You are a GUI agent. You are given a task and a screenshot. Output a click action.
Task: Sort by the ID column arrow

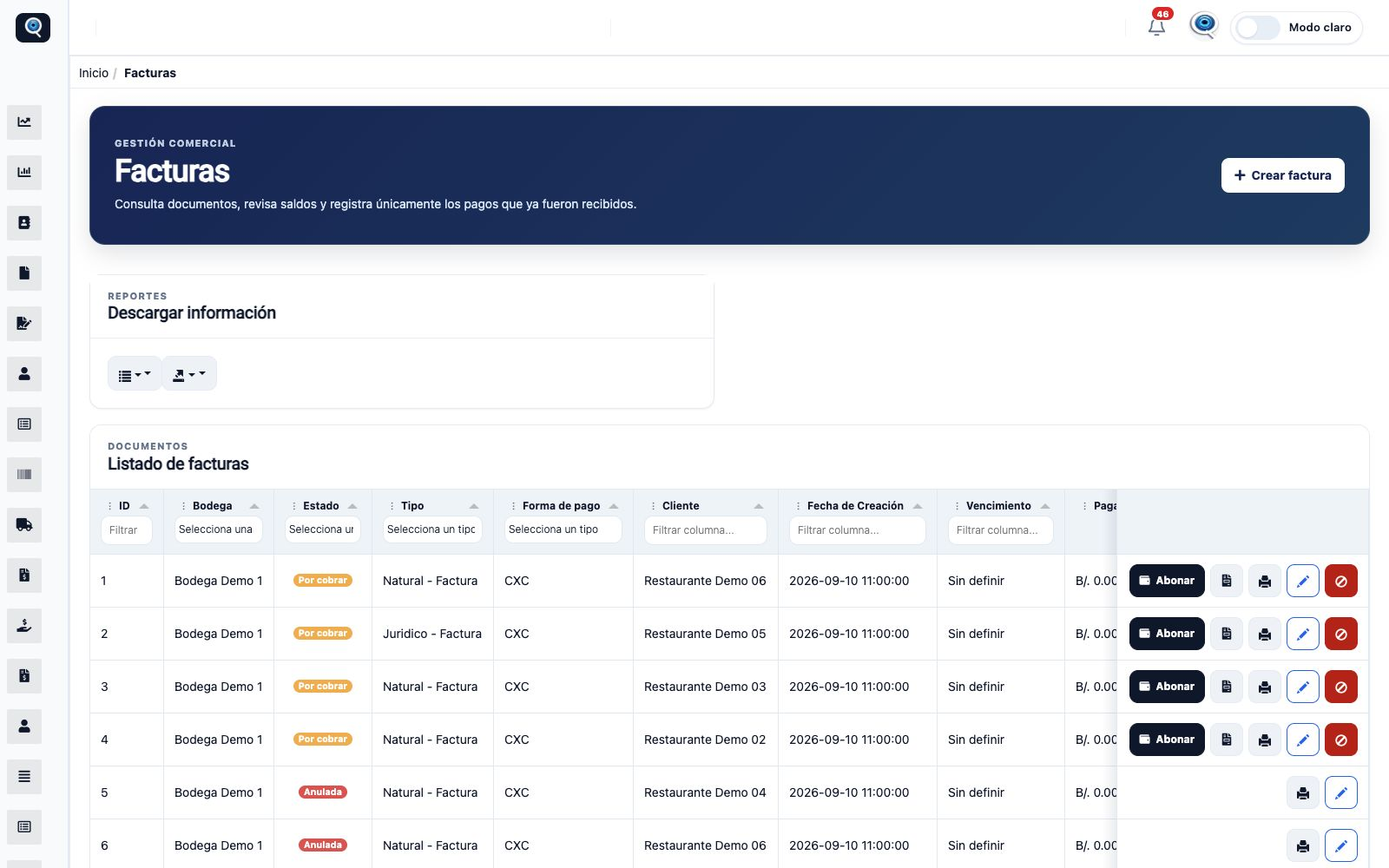pyautogui.click(x=144, y=506)
